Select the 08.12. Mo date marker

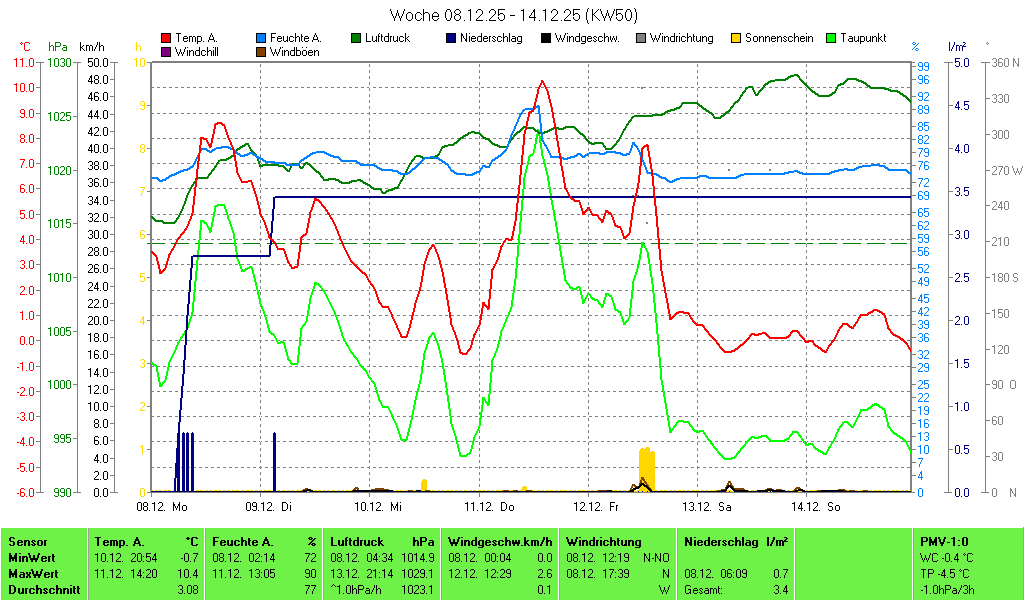click(x=161, y=507)
